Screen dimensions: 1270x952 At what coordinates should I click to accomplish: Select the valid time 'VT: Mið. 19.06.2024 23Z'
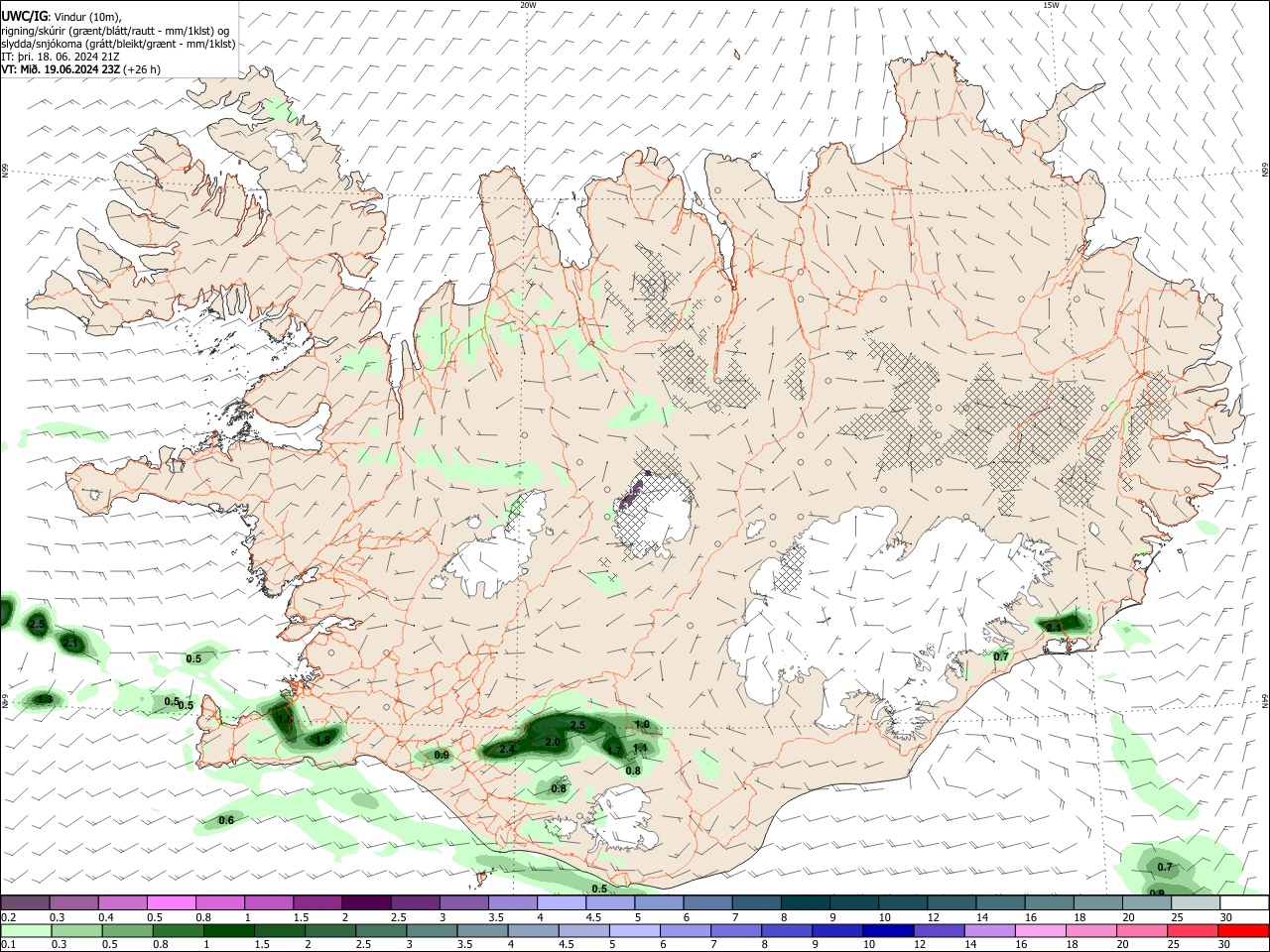(61, 69)
